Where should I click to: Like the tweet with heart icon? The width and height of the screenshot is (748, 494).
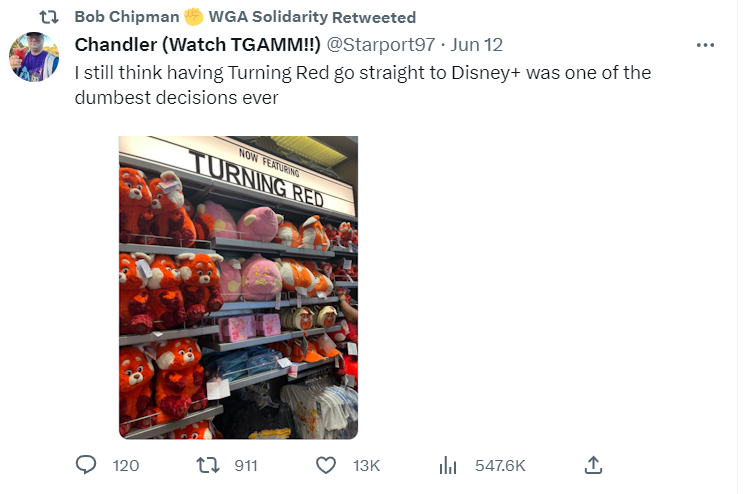(x=326, y=465)
